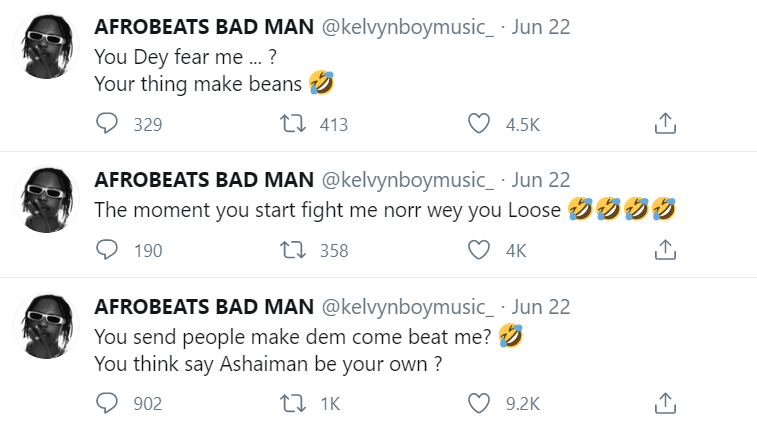Retweet the tweet with 358 retweets

(294, 250)
